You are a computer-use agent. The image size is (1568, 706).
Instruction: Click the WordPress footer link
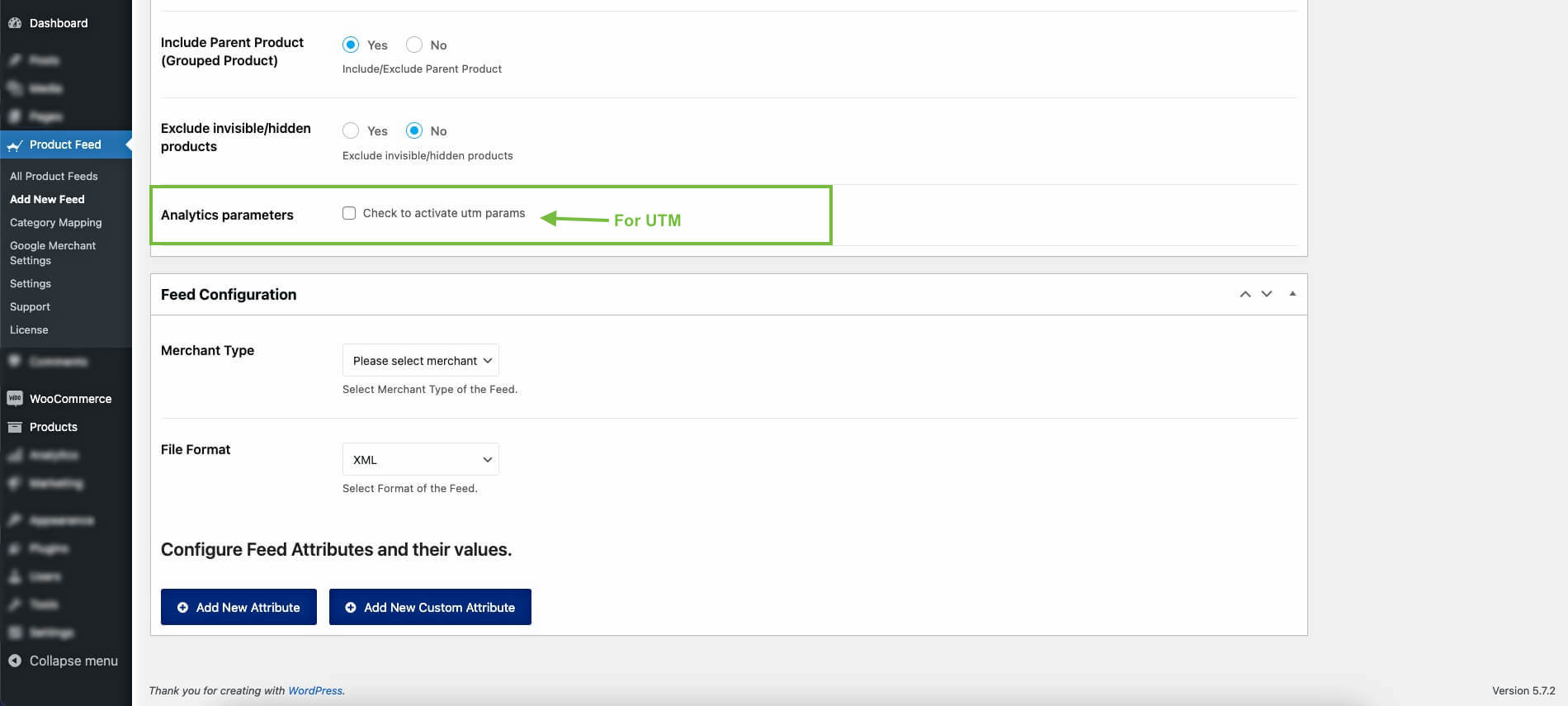tap(315, 690)
